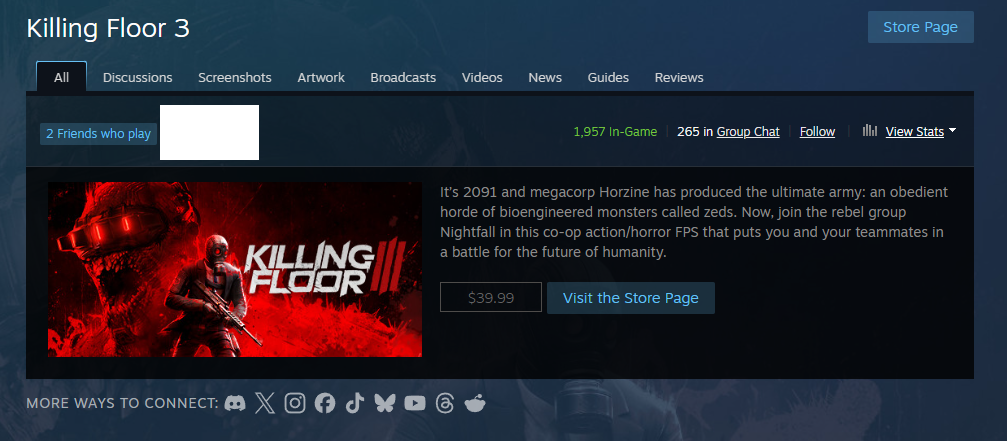Open the Discord social link icon

click(235, 403)
